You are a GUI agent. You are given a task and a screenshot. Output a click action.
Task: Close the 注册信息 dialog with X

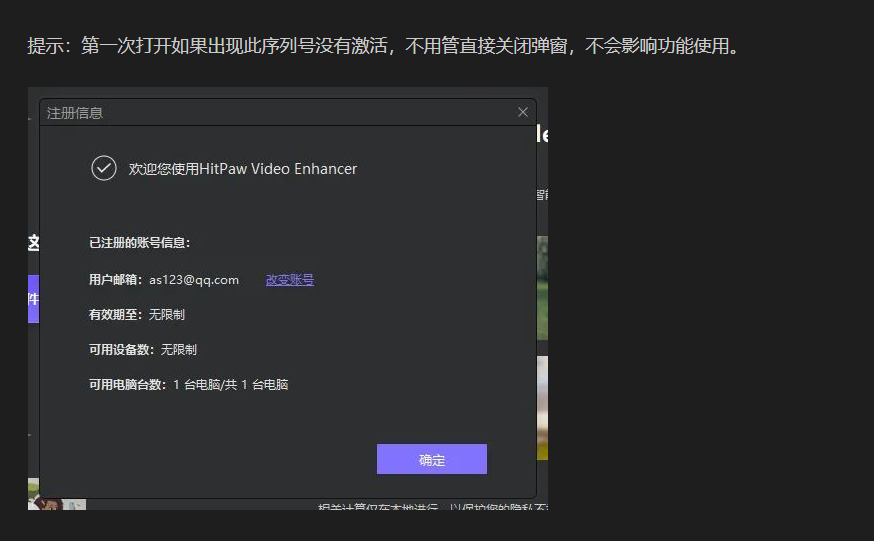pos(522,112)
